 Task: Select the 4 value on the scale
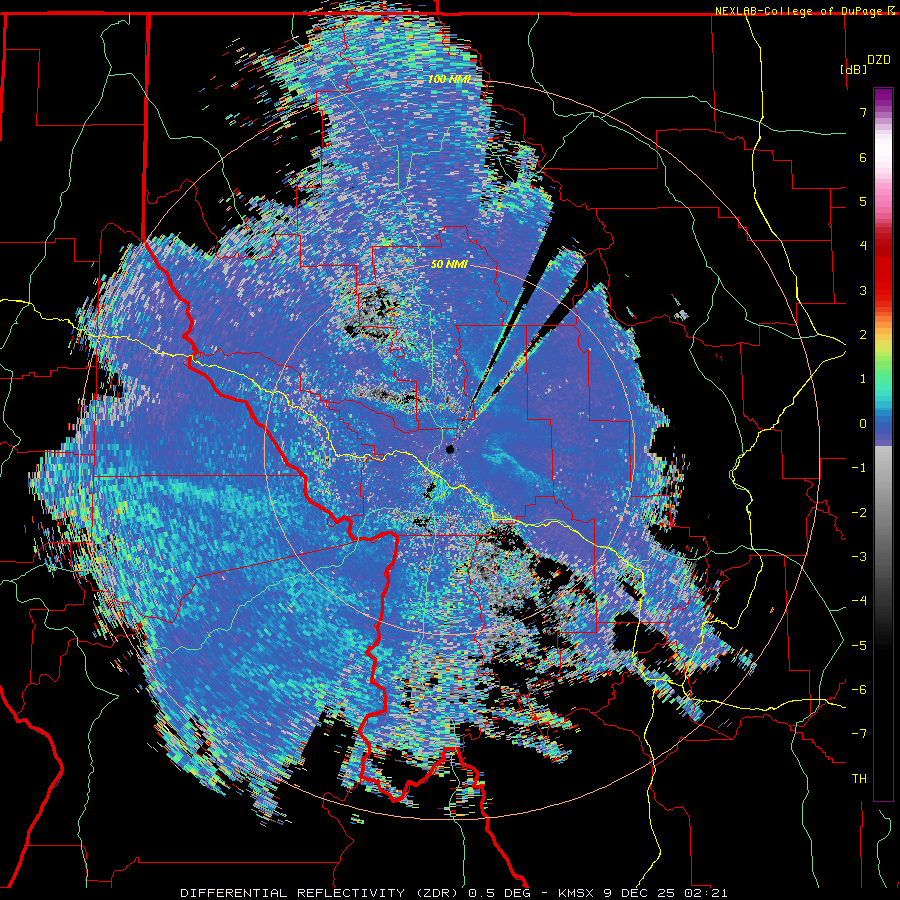pos(863,246)
